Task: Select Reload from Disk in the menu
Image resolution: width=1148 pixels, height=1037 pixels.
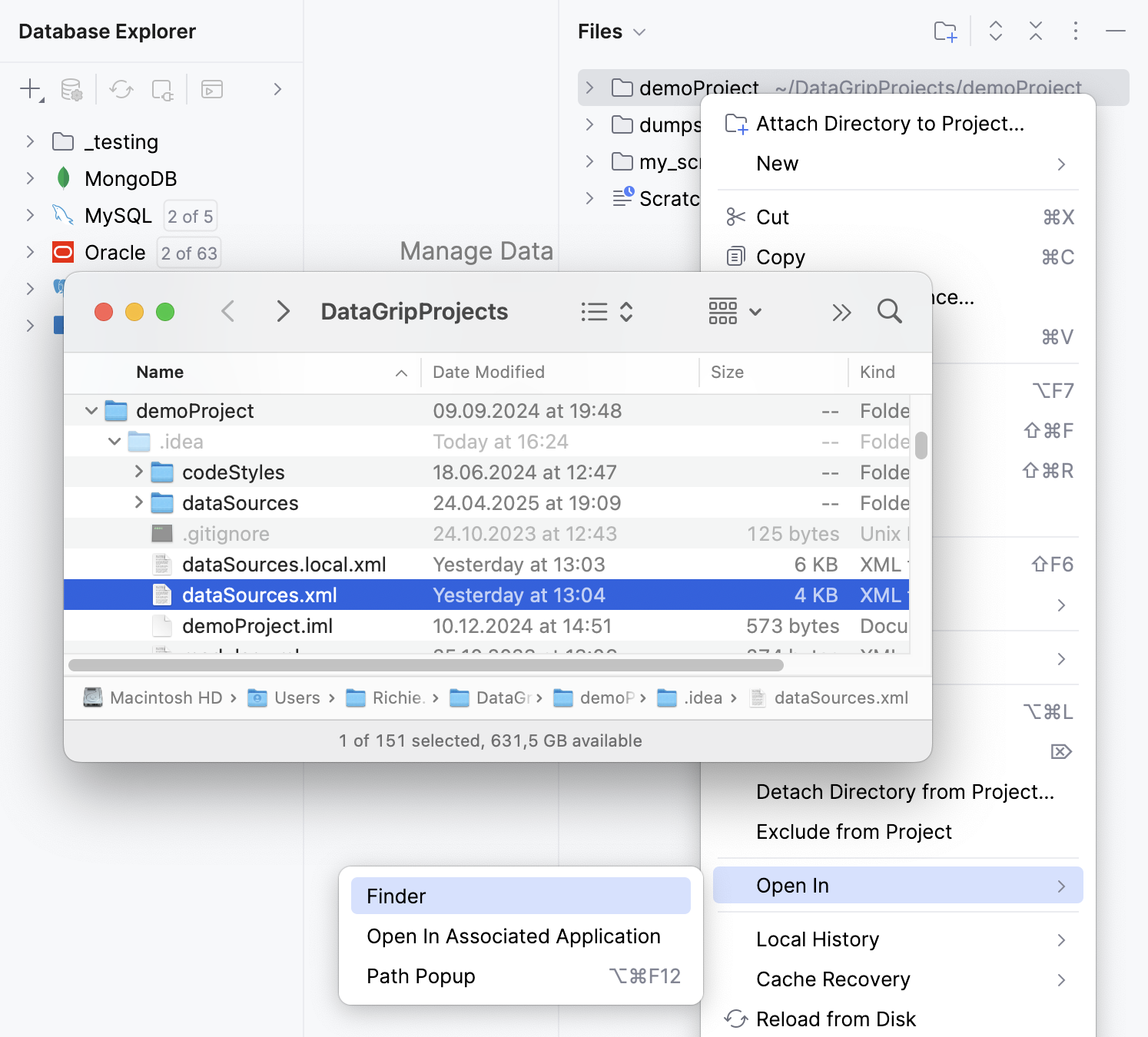Action: click(x=835, y=1019)
